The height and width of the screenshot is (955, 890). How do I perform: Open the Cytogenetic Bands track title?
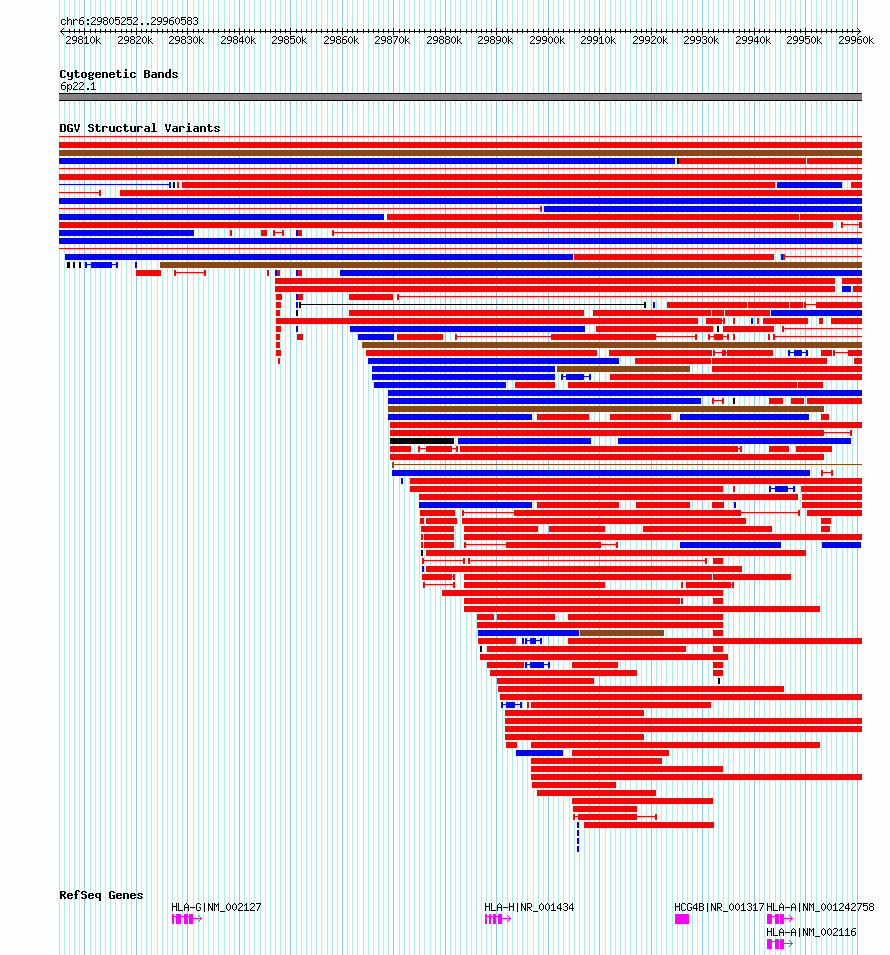[x=119, y=74]
